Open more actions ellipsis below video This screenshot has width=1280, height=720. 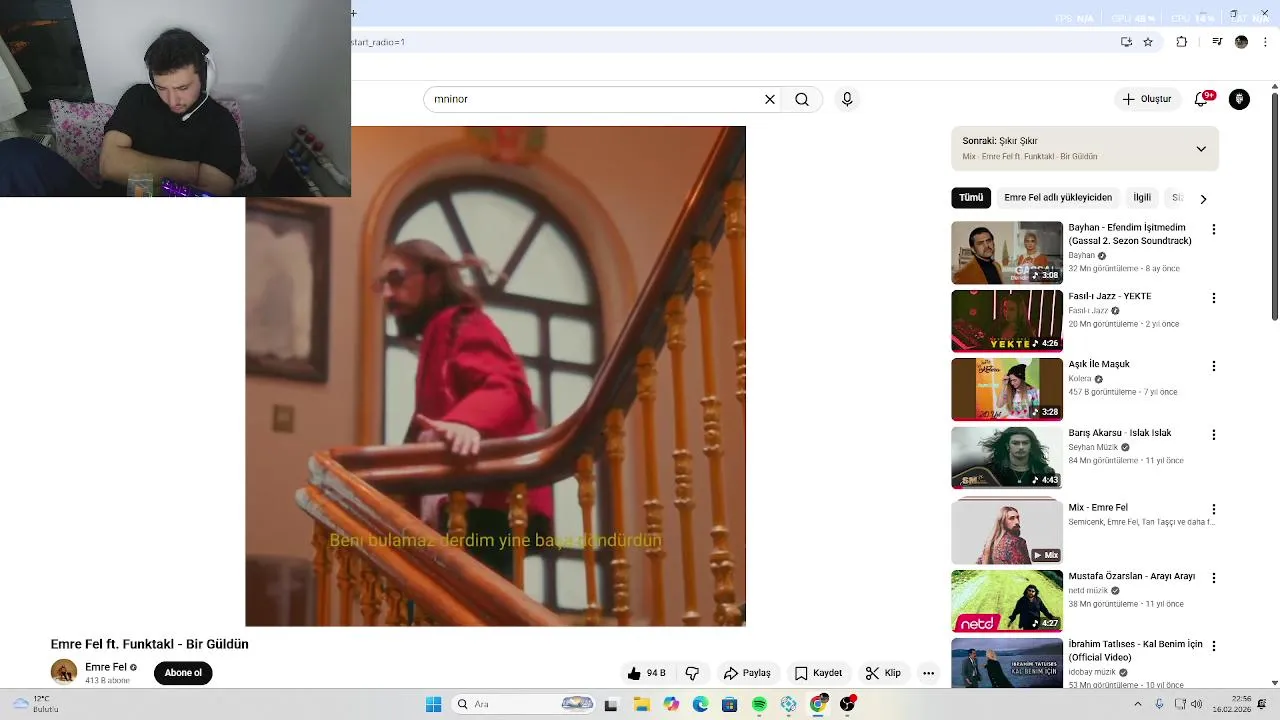click(x=928, y=673)
